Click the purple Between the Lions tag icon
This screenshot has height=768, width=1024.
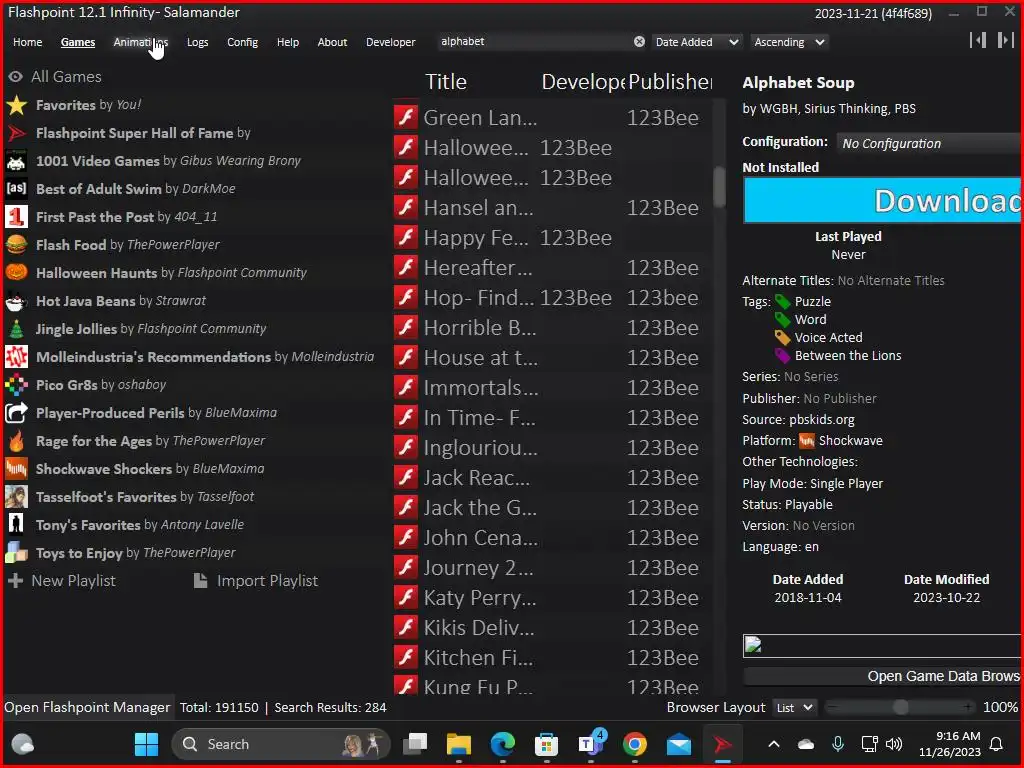click(x=782, y=356)
